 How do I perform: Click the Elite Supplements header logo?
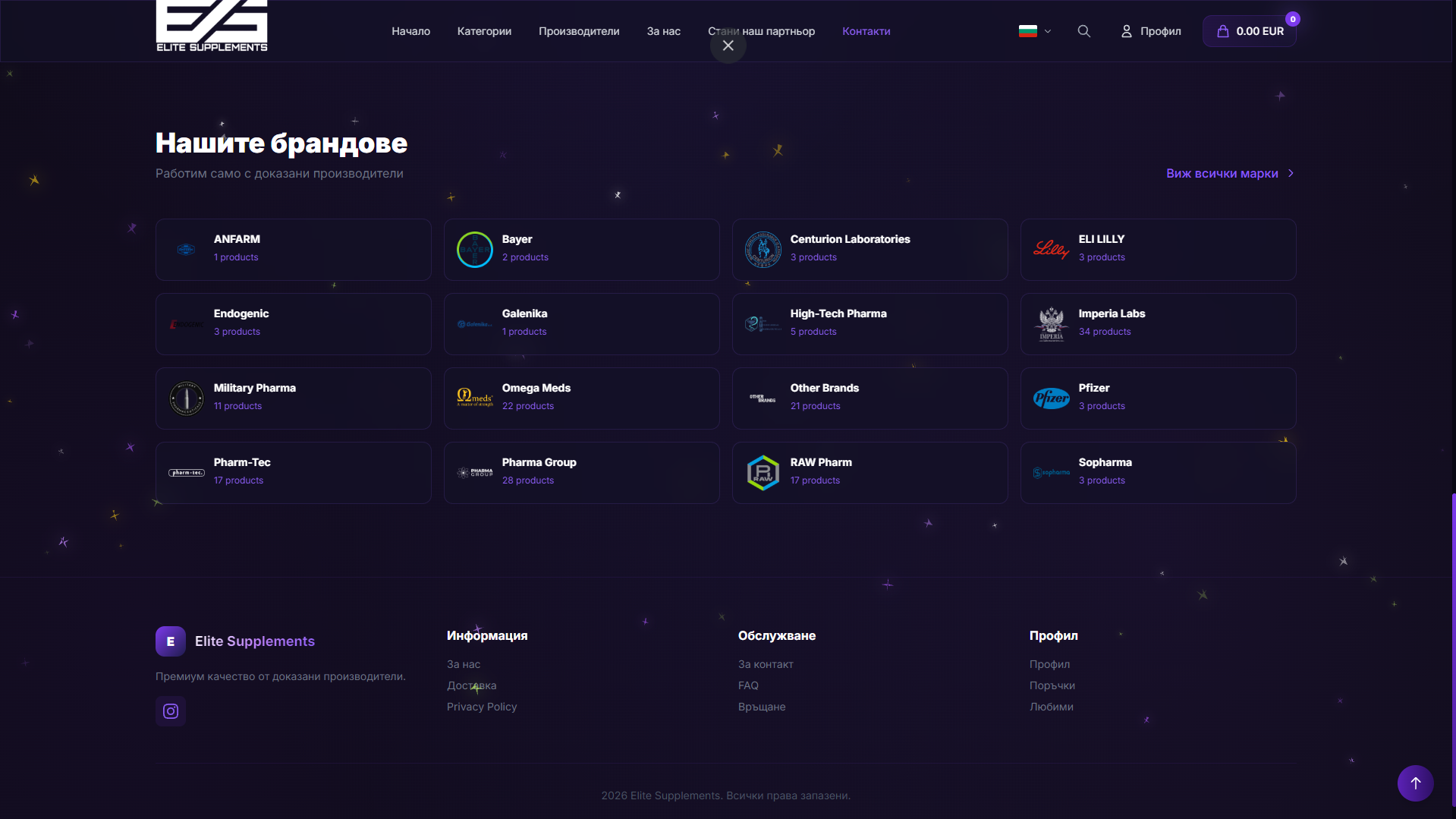[x=212, y=26]
